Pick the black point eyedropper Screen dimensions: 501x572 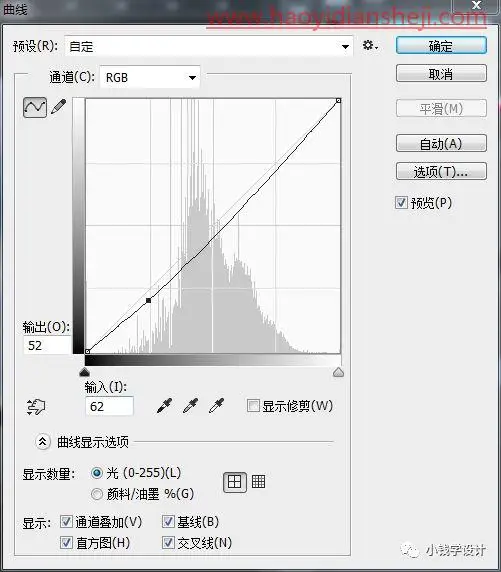pyautogui.click(x=164, y=406)
